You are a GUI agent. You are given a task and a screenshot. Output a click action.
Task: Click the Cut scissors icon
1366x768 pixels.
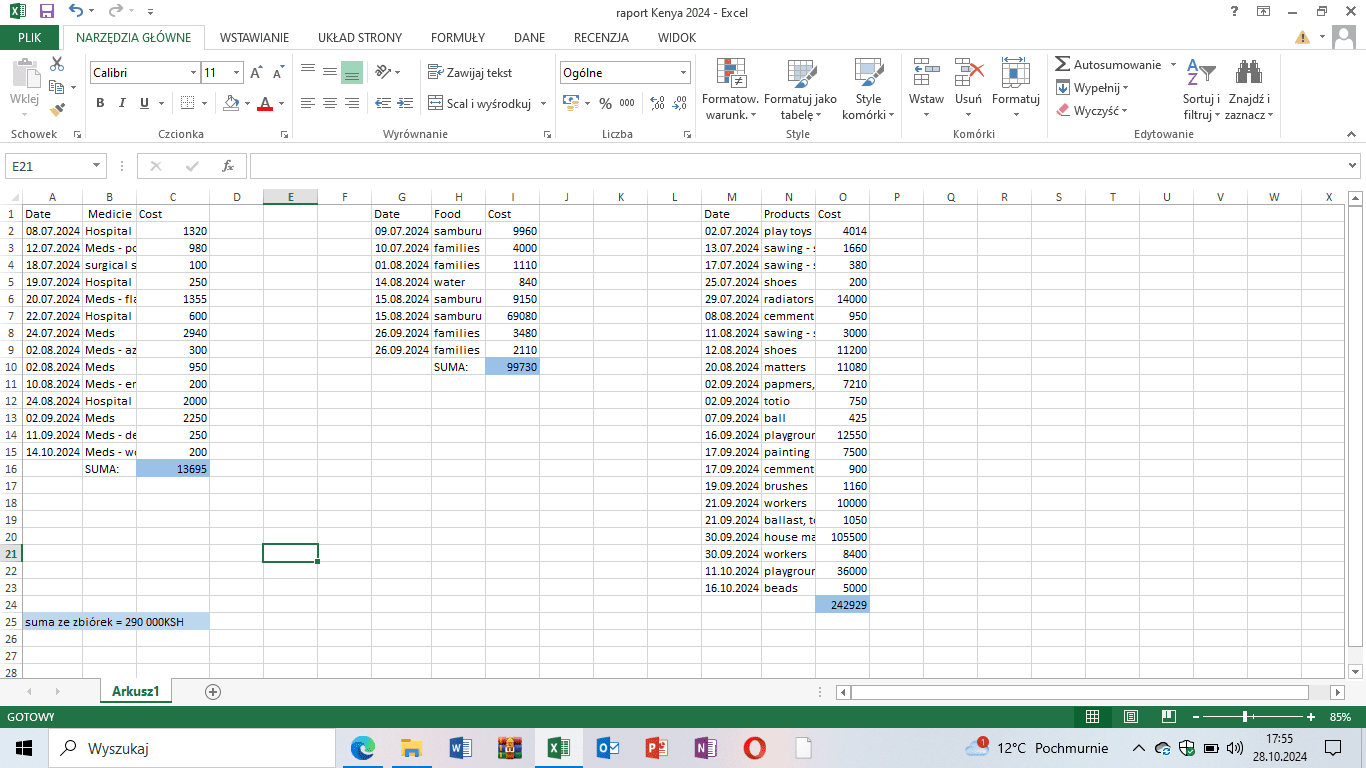[x=57, y=64]
